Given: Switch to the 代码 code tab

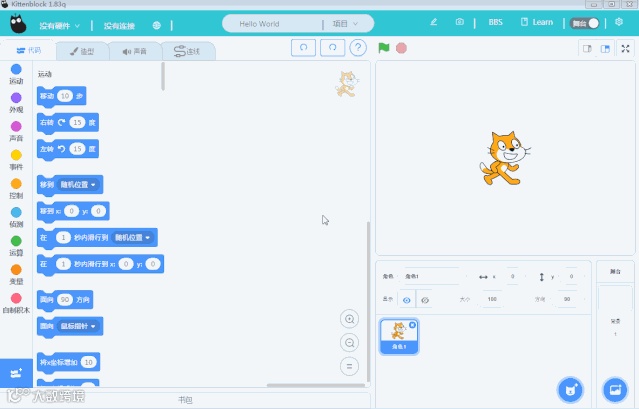Looking at the screenshot, I should pyautogui.click(x=29, y=50).
